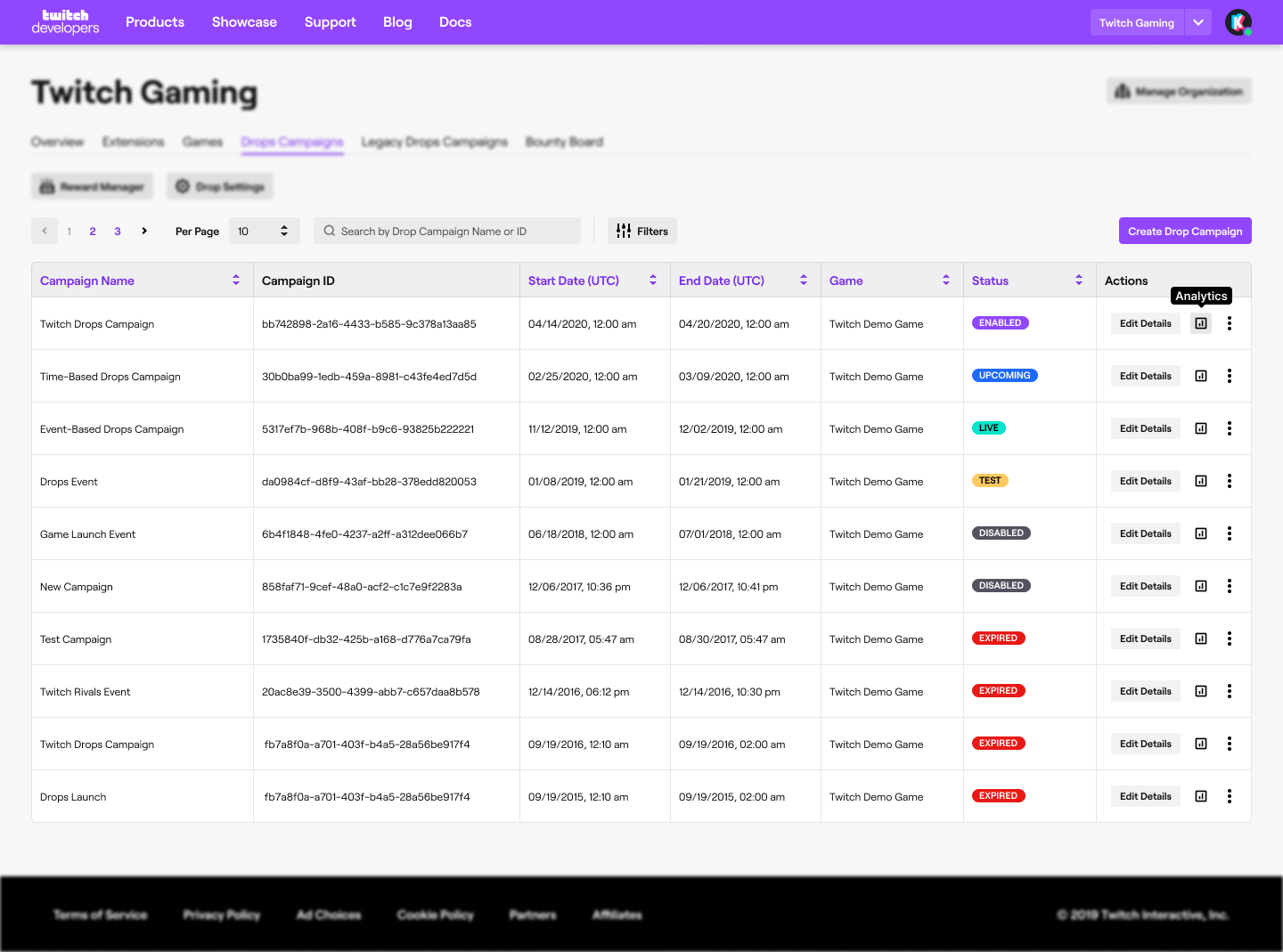Viewport: 1283px width, 952px height.
Task: Click the UPCOMING status badge
Action: (x=1005, y=376)
